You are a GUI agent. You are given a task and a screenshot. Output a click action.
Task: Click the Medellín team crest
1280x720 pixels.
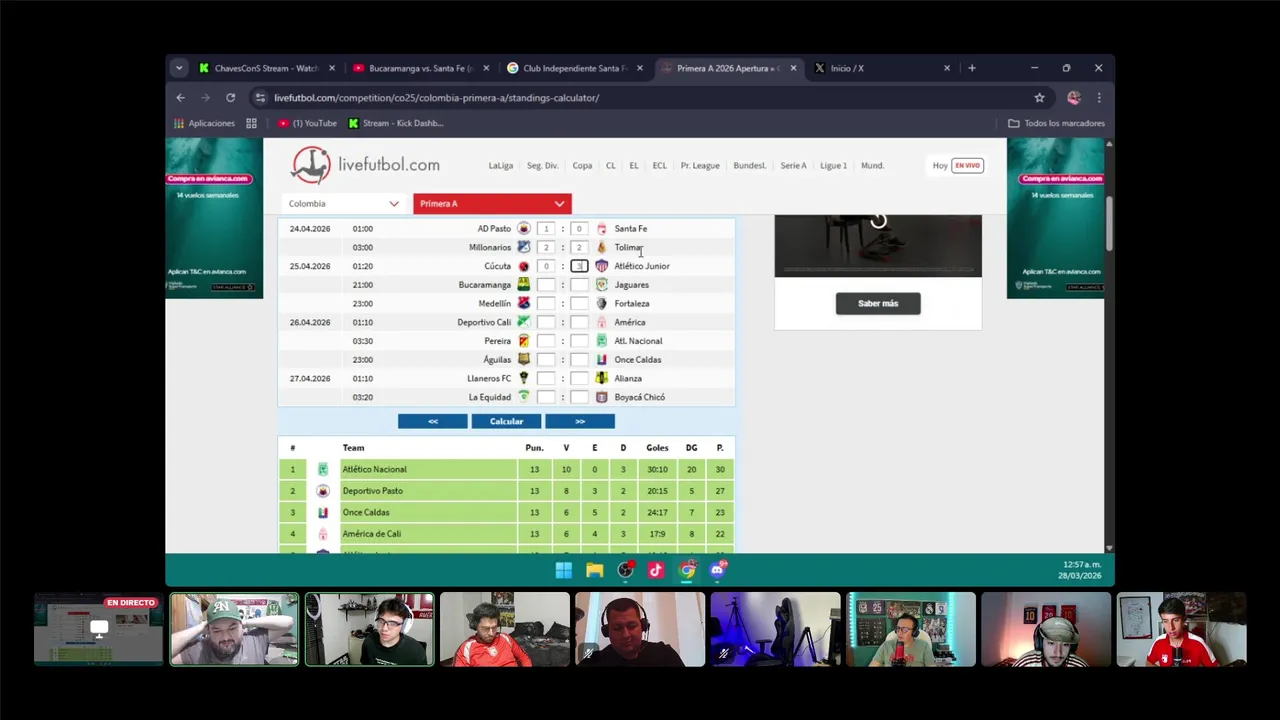(x=524, y=303)
